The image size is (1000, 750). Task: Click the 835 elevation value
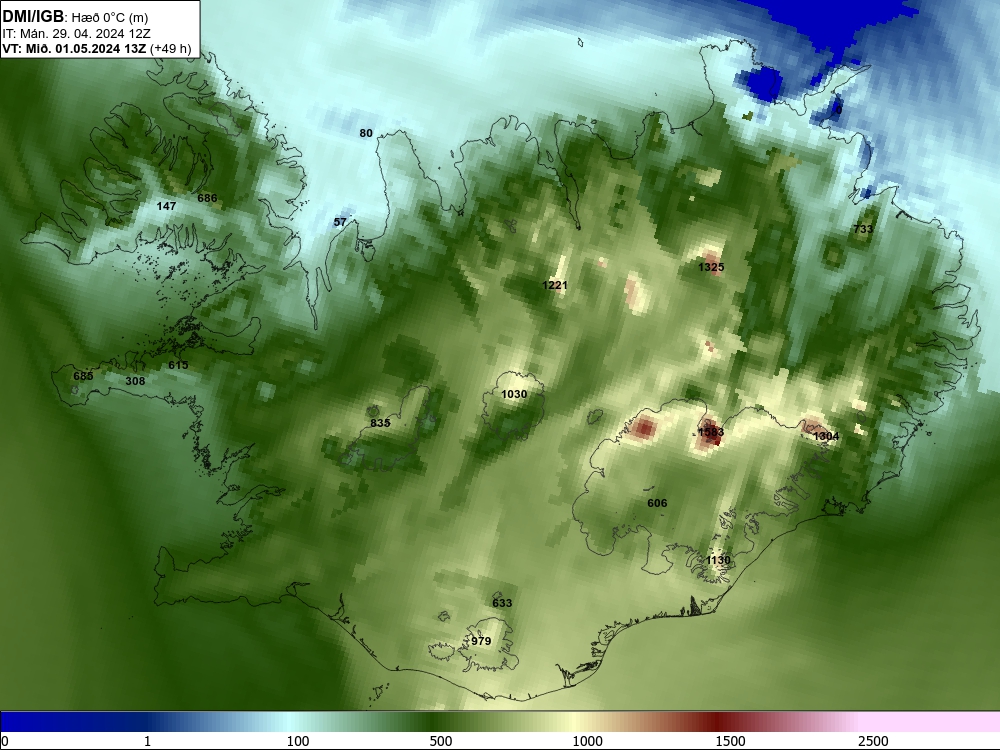380,423
